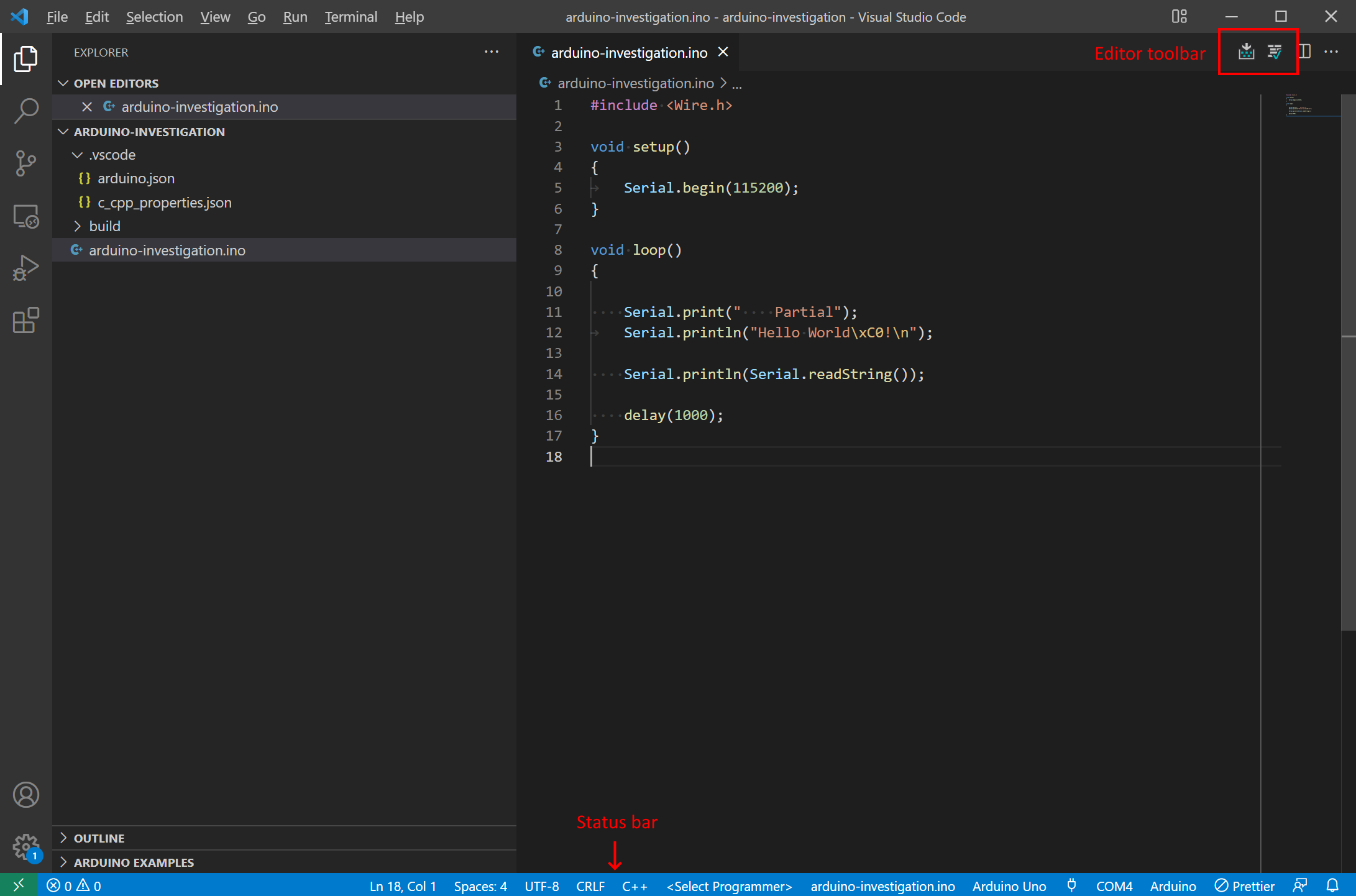Select serial port COM4 in status bar
This screenshot has width=1356, height=896.
click(x=1114, y=885)
